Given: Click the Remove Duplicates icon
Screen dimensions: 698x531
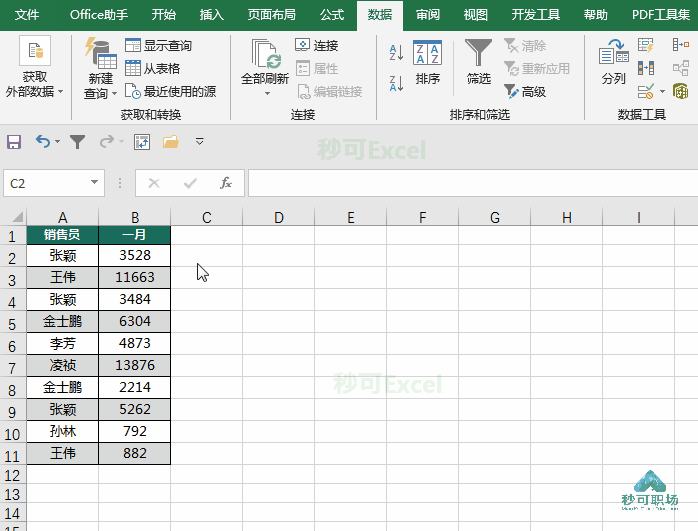Looking at the screenshot, I should [x=645, y=68].
